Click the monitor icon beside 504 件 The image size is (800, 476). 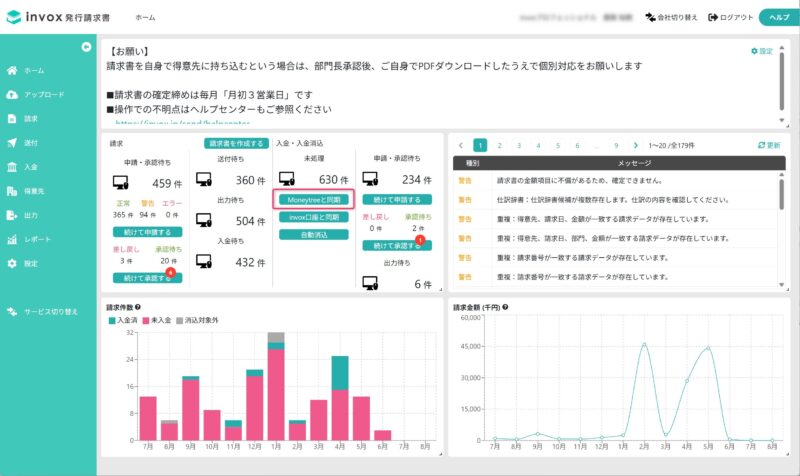tap(204, 220)
